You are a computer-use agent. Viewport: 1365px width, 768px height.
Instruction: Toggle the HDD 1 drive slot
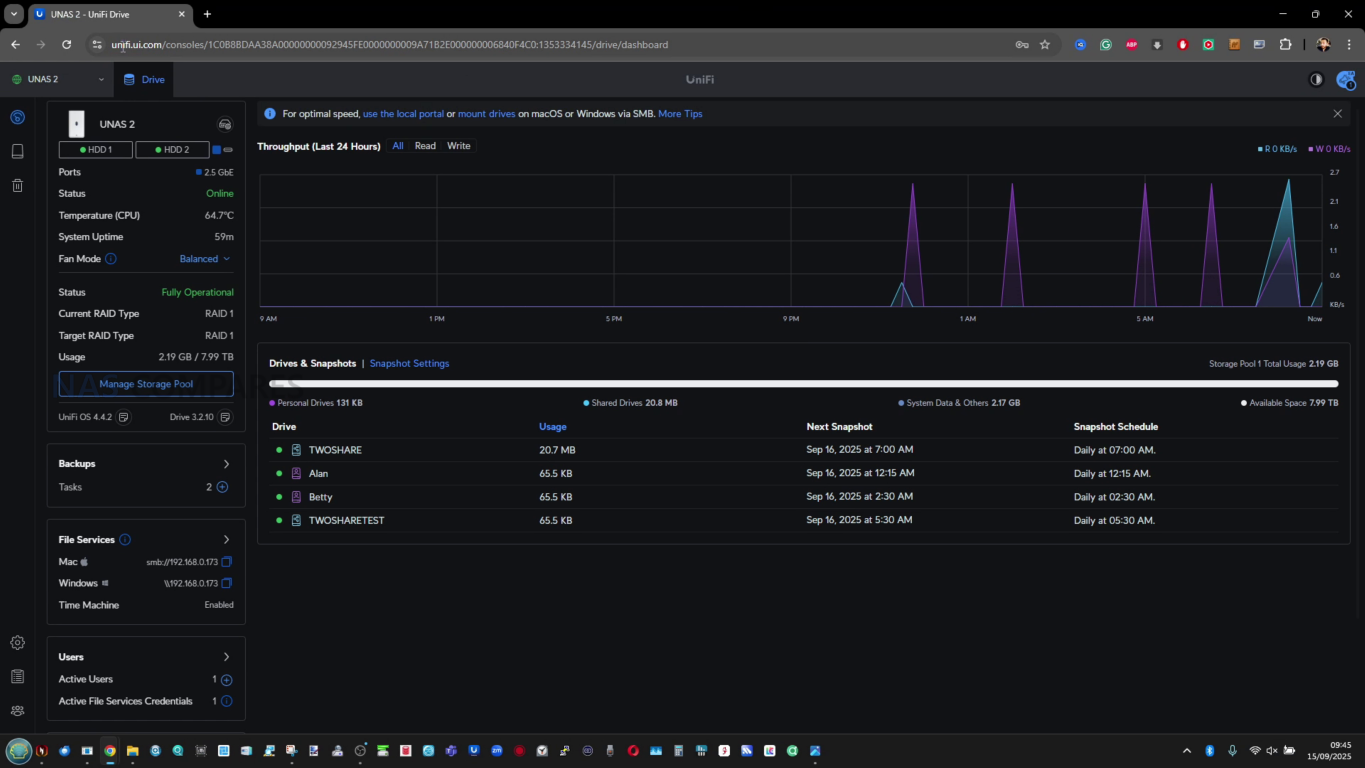click(96, 150)
